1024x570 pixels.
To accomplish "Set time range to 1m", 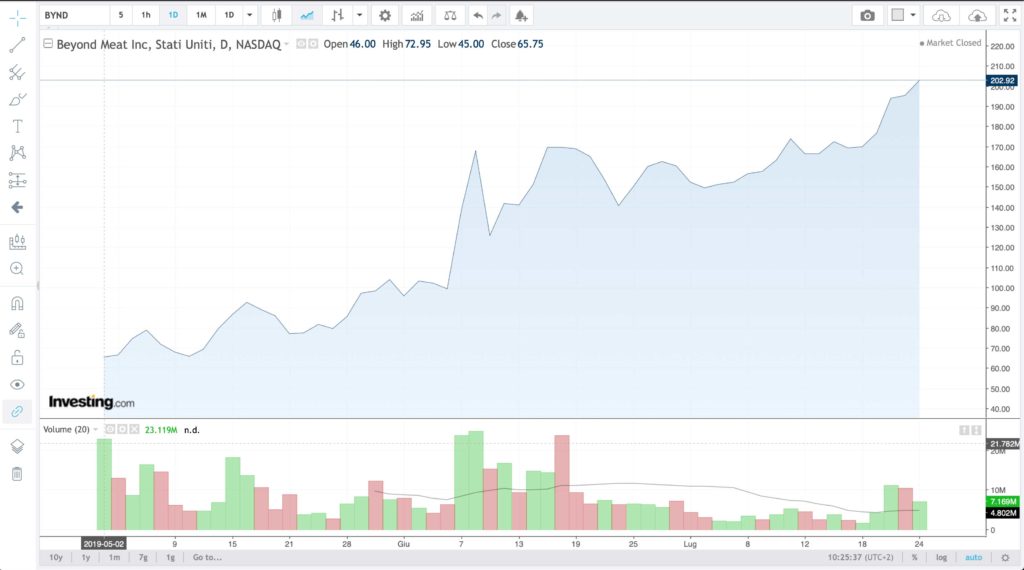I will (114, 558).
